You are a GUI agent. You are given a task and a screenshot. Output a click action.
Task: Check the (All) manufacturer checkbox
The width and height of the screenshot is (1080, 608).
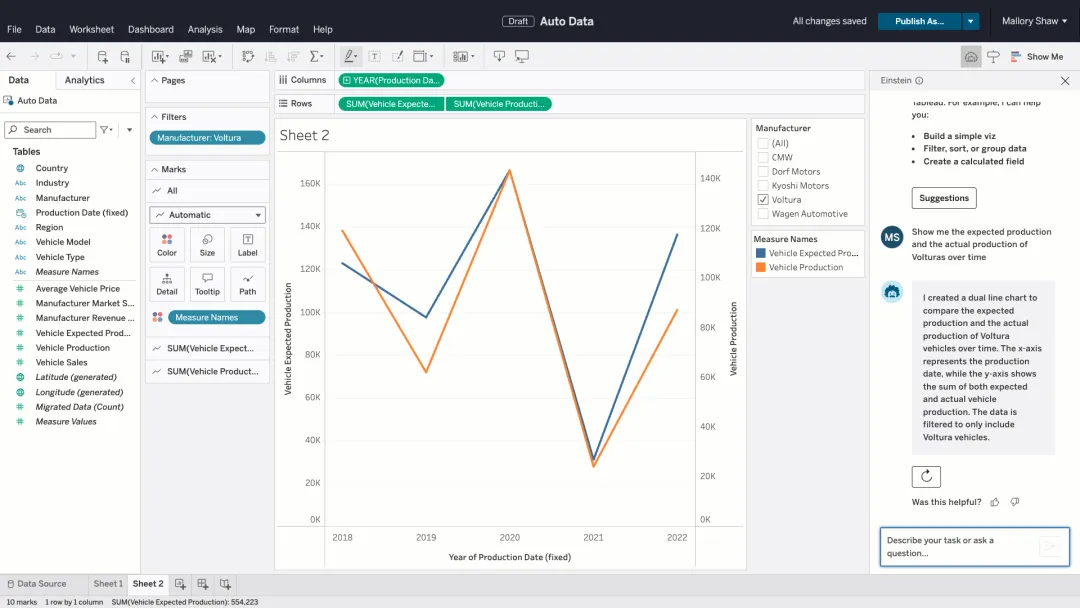pyautogui.click(x=762, y=143)
